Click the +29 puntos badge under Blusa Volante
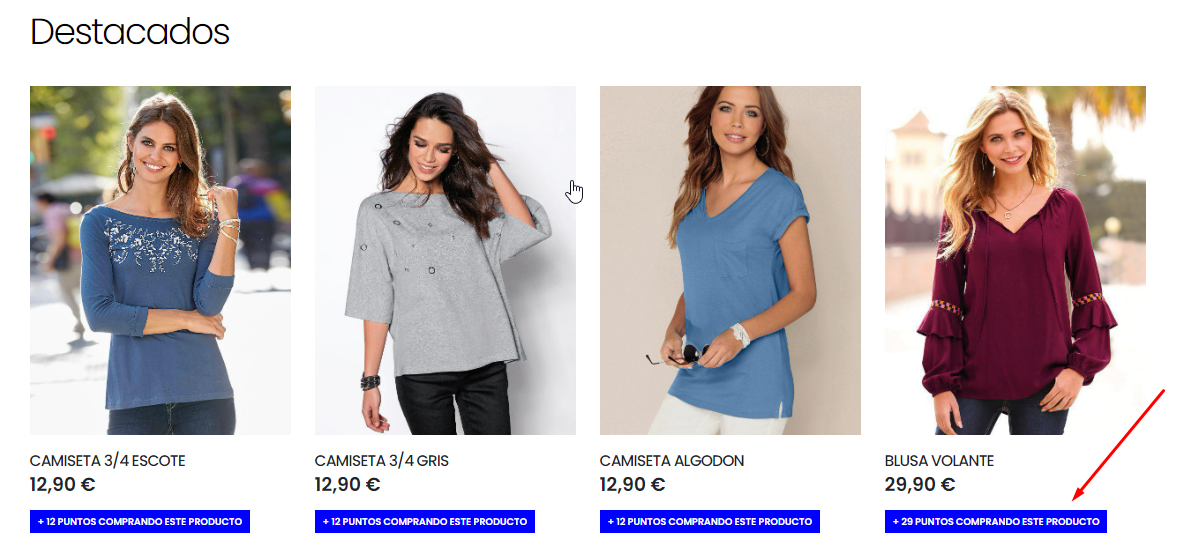 click(x=996, y=521)
